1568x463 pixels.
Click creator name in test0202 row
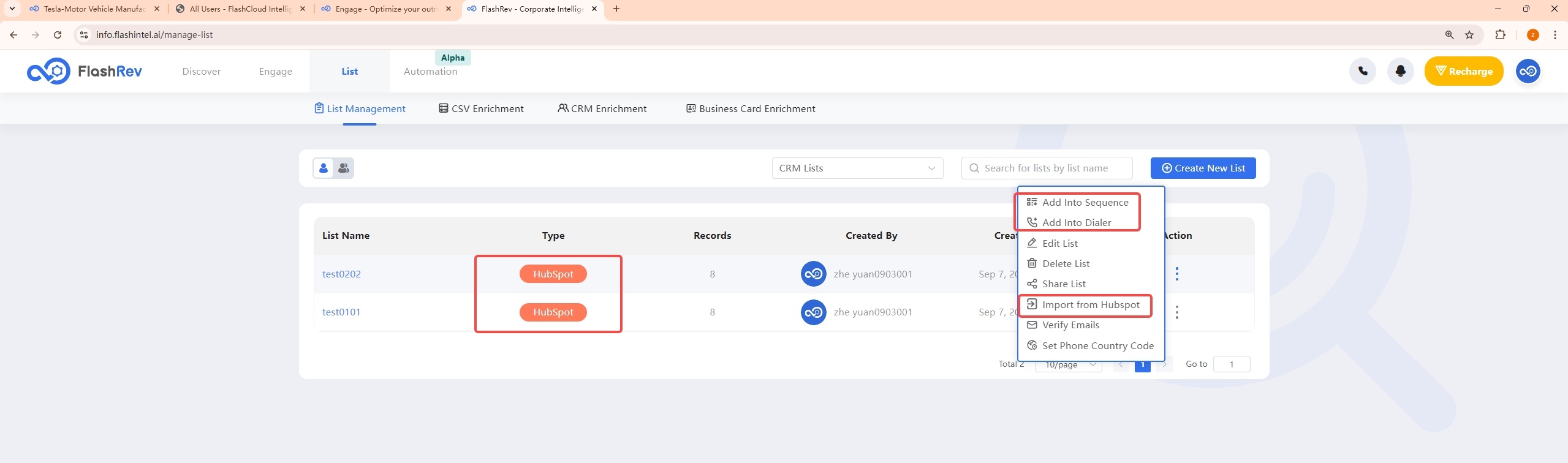point(873,274)
